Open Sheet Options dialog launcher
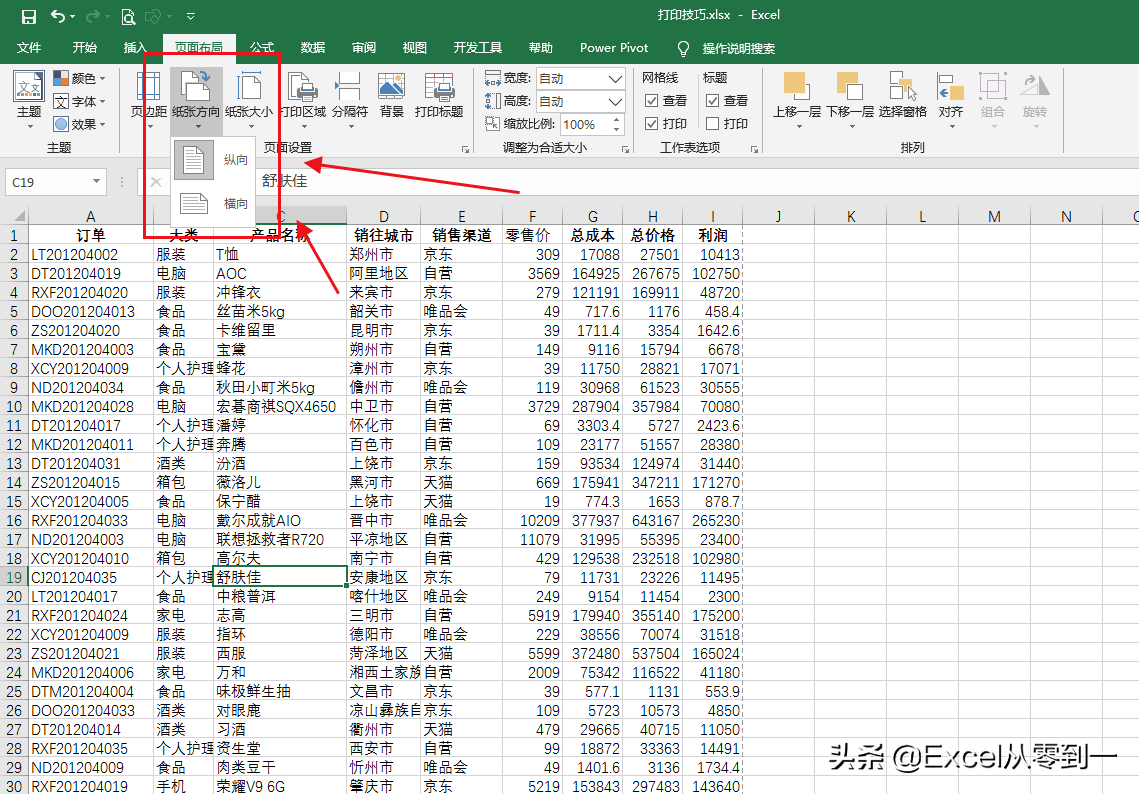The image size is (1139, 794). point(755,149)
